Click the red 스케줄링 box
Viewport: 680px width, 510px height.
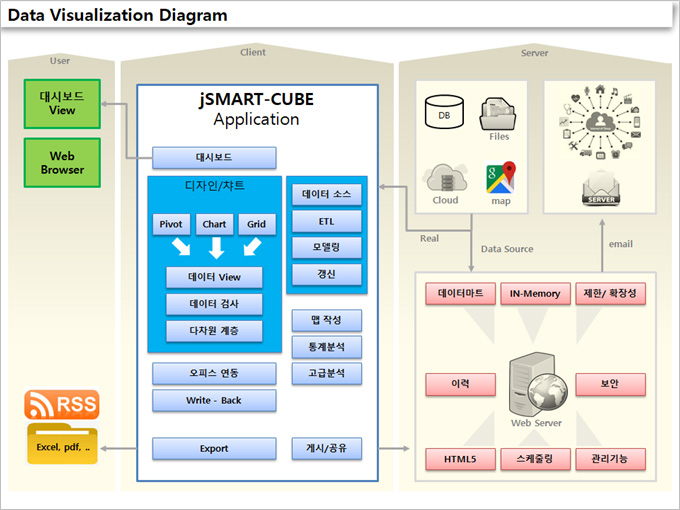535,459
